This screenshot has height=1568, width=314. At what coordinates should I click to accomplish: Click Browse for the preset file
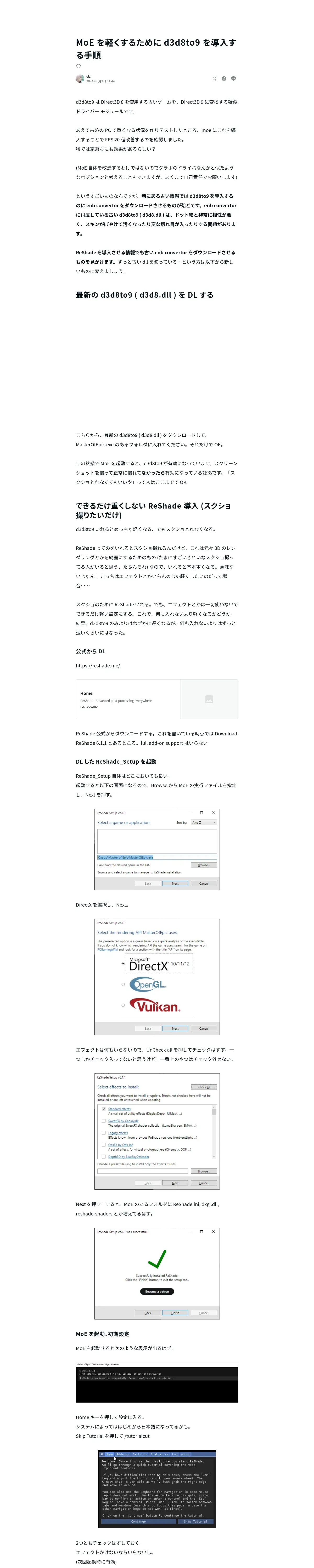click(x=204, y=1171)
